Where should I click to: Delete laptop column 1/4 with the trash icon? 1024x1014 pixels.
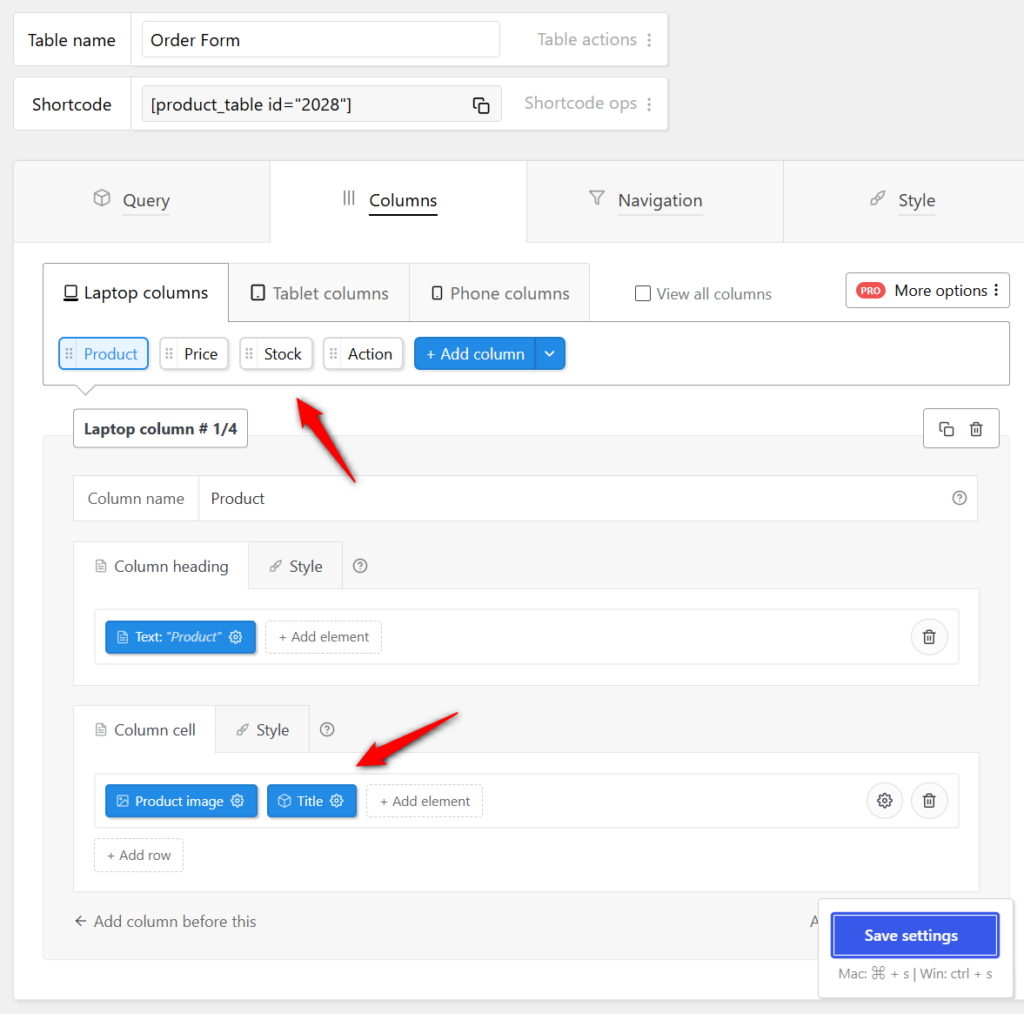click(976, 429)
